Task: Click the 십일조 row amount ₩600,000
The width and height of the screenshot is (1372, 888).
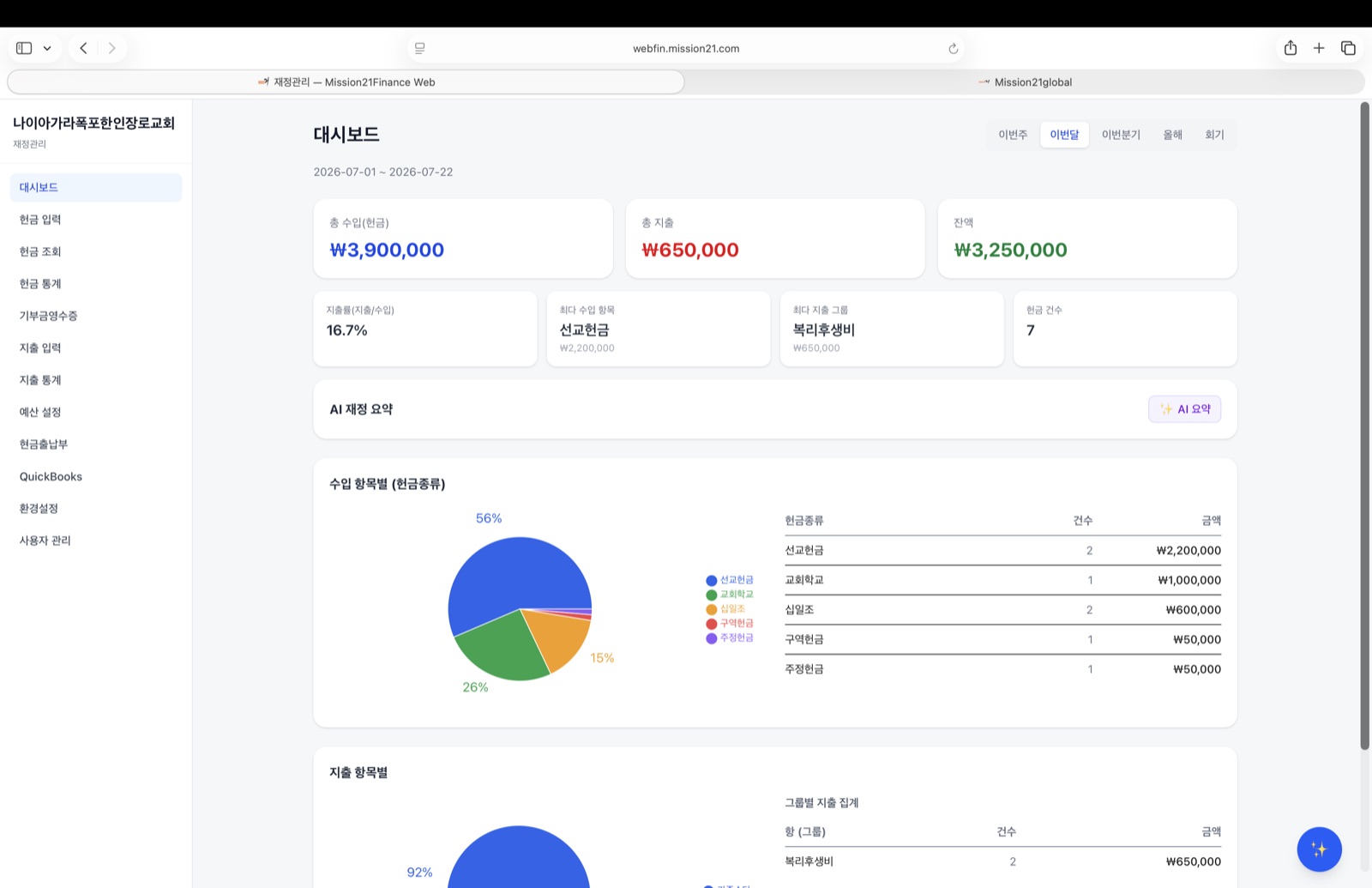Action: [x=1194, y=610]
